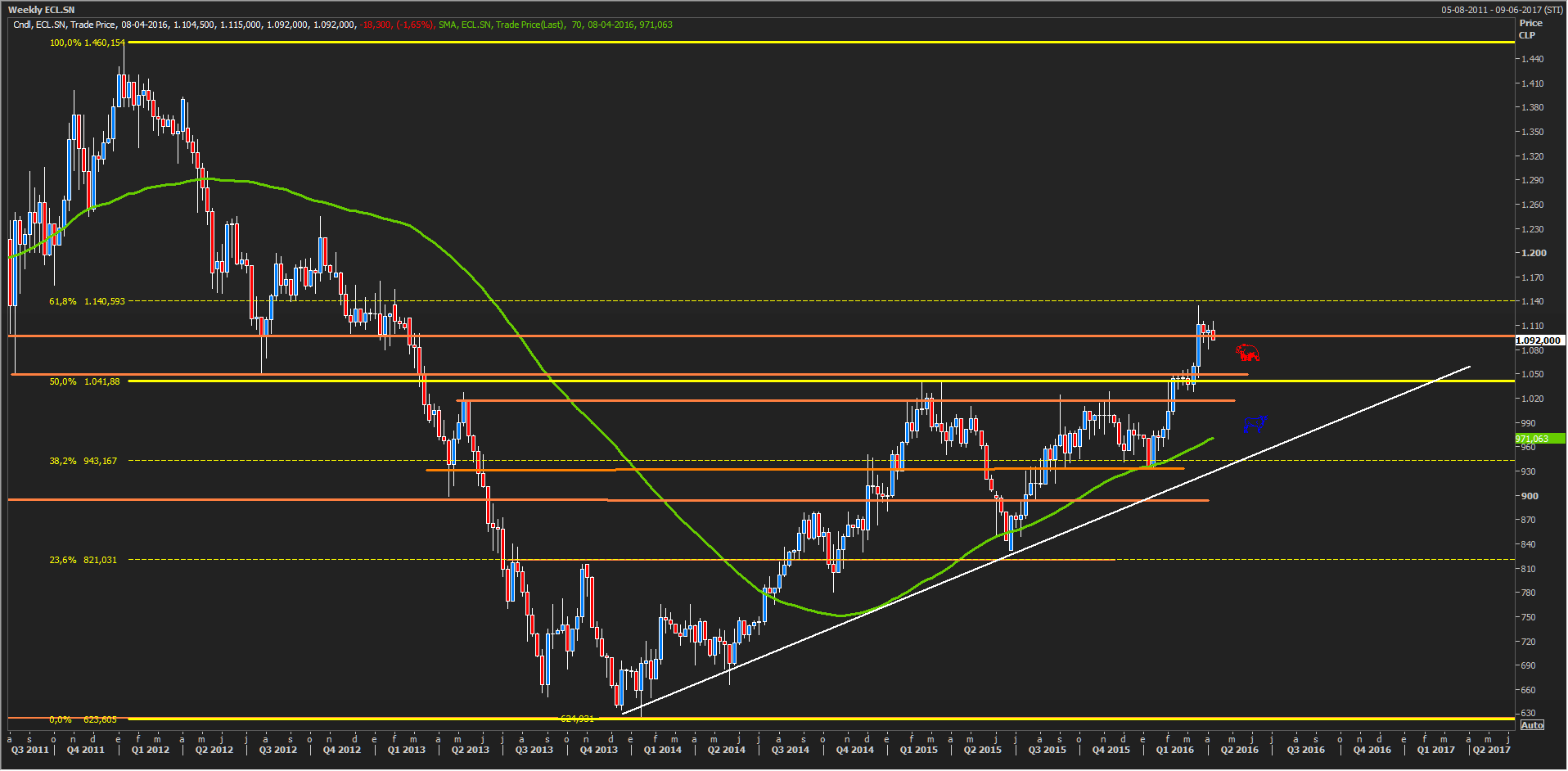Click the red -18,300 (-1,65%) change value
Screen dimensions: 1568x771
click(x=397, y=25)
